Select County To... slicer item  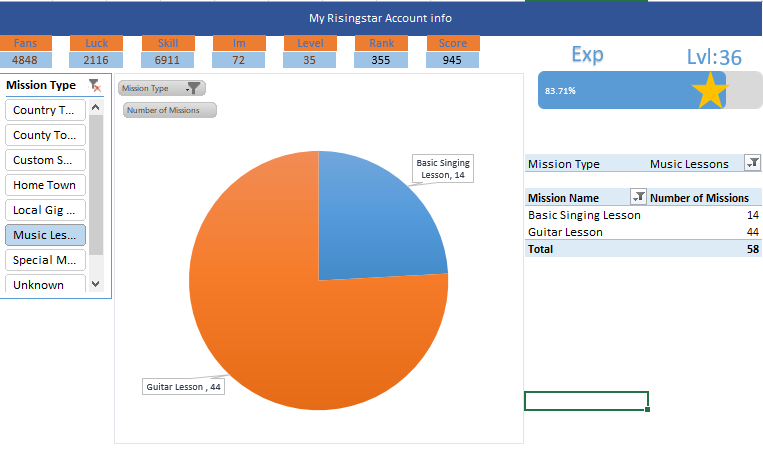click(45, 135)
